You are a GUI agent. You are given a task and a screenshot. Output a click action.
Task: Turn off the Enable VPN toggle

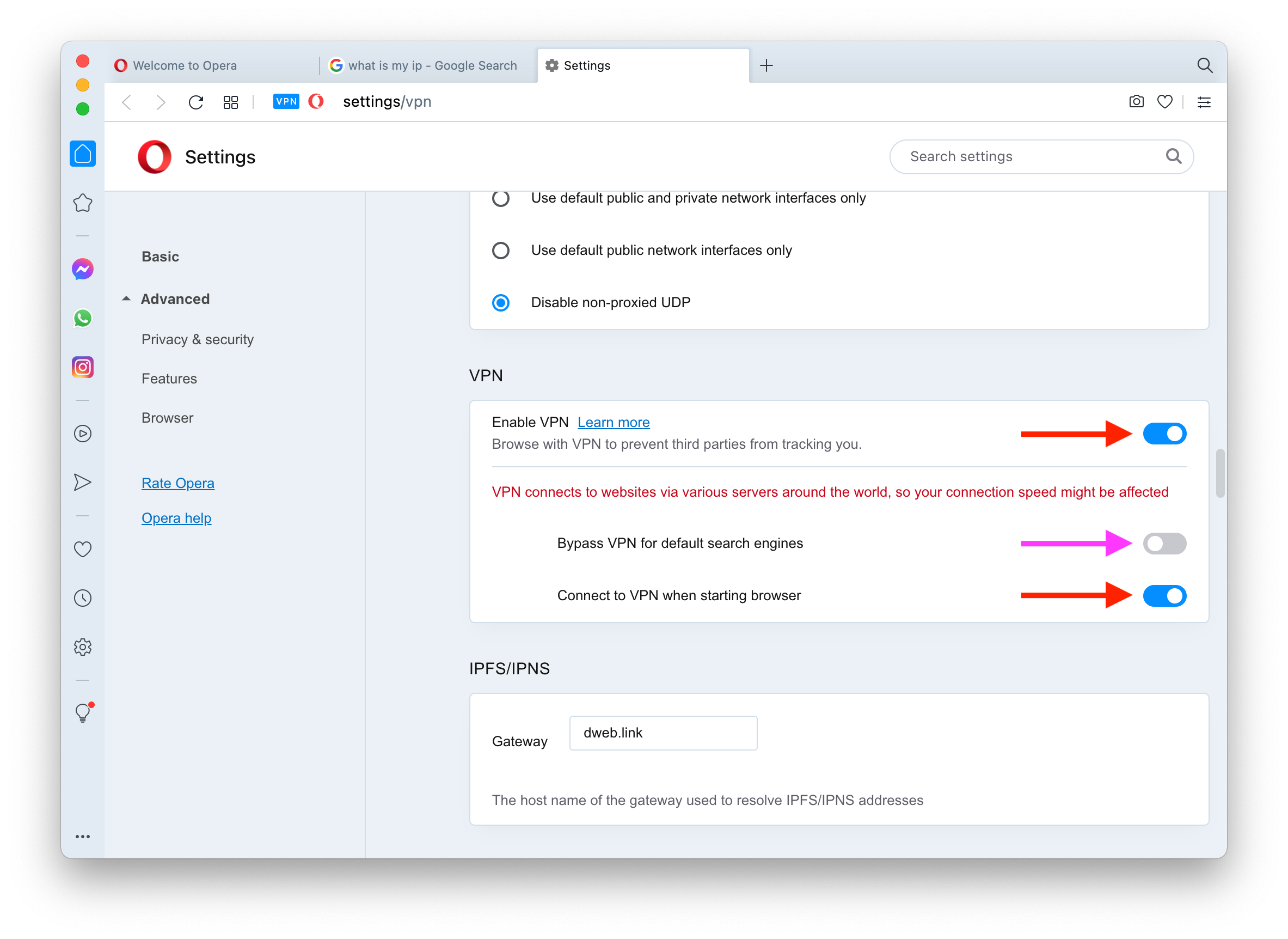[x=1164, y=434]
